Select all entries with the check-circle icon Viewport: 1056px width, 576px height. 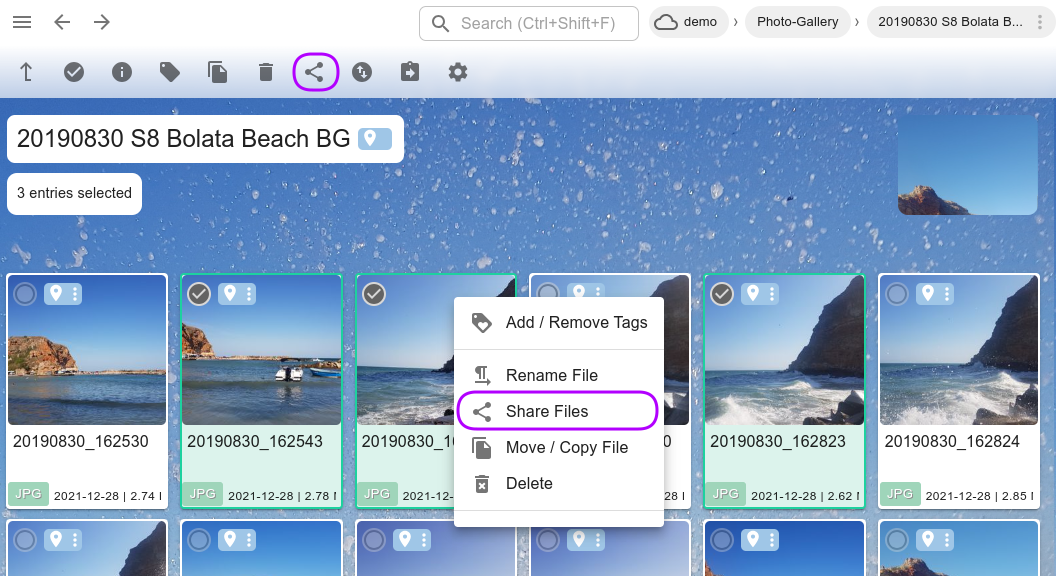click(74, 71)
